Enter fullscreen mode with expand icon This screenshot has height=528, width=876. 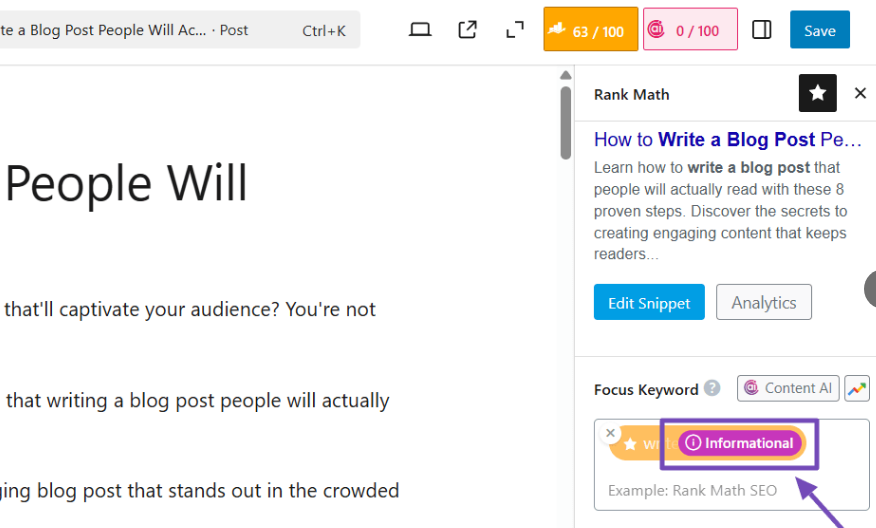point(515,30)
